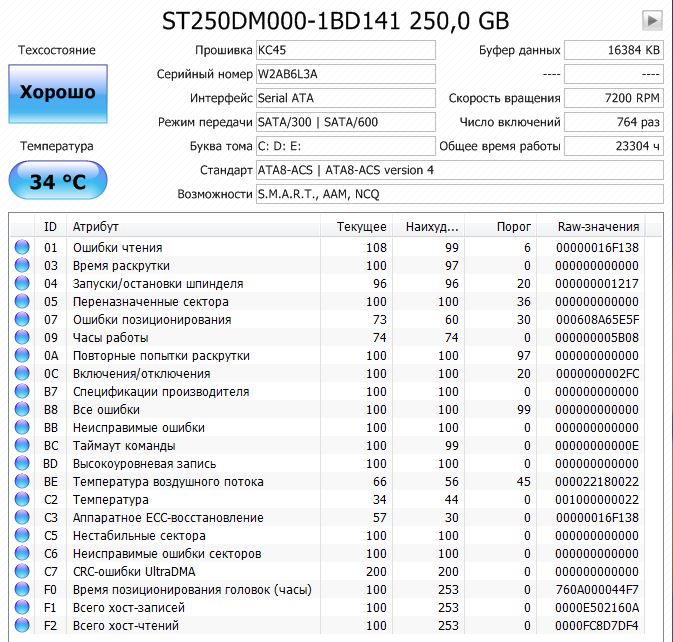
Task: Click raw value 000022180022
Action: click(x=597, y=482)
